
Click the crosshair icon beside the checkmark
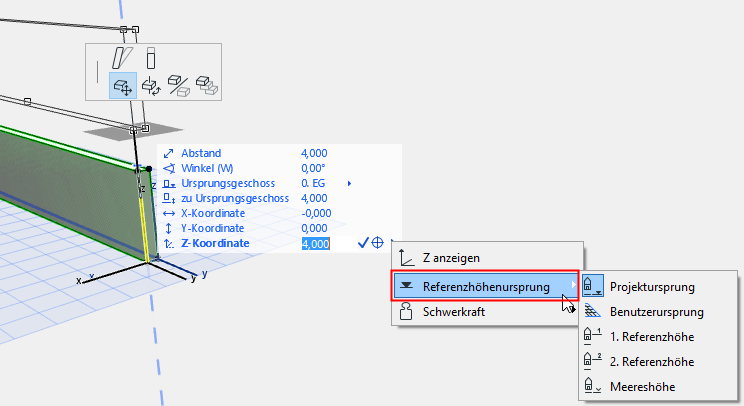378,243
